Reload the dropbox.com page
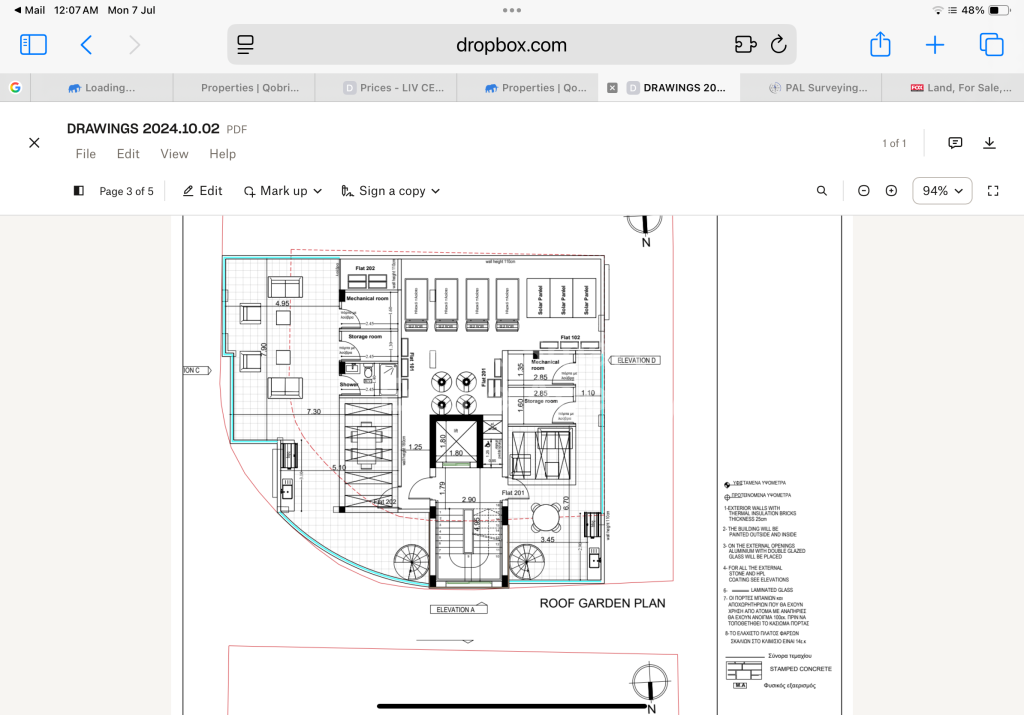Viewport: 1024px width, 715px height. click(x=778, y=45)
